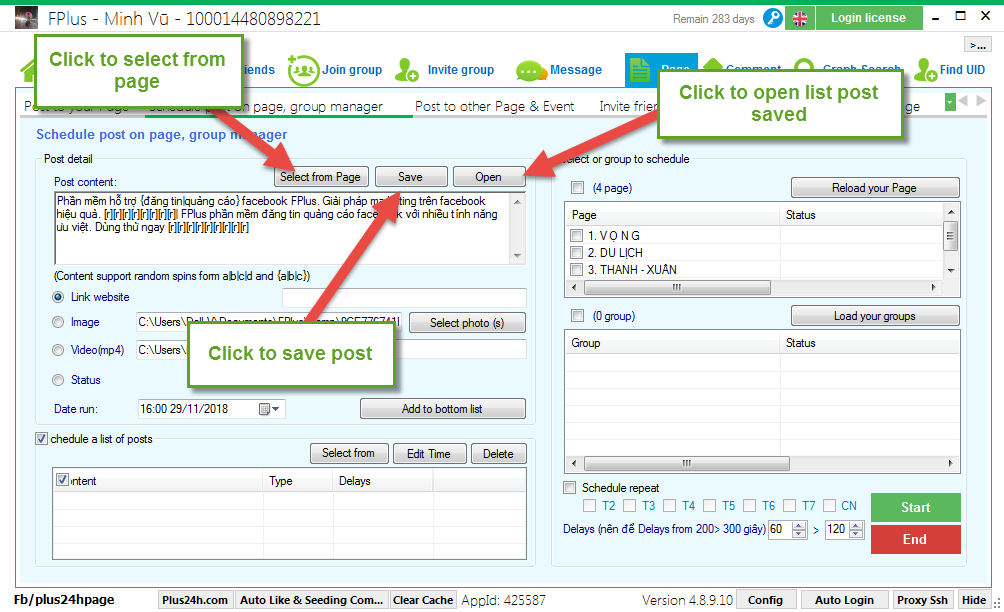Viewport: 1004px width, 612px height.
Task: Tick the T4 weekday checkbox
Action: [x=669, y=506]
